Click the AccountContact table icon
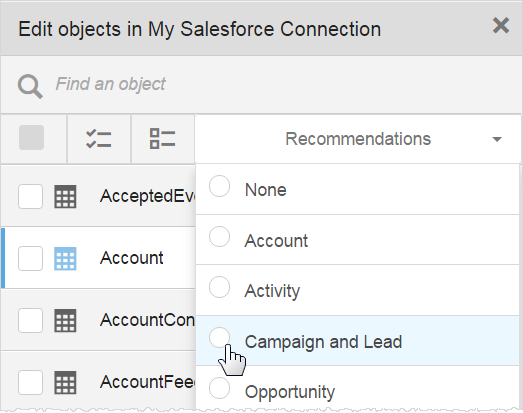 pos(65,321)
